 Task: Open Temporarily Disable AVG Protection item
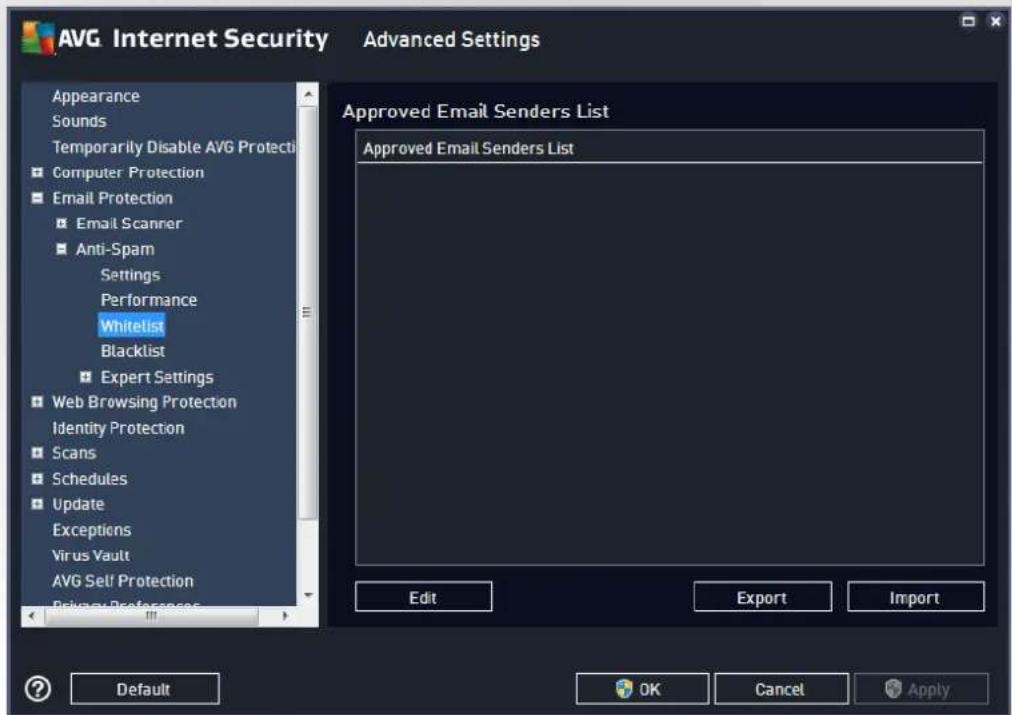point(173,147)
